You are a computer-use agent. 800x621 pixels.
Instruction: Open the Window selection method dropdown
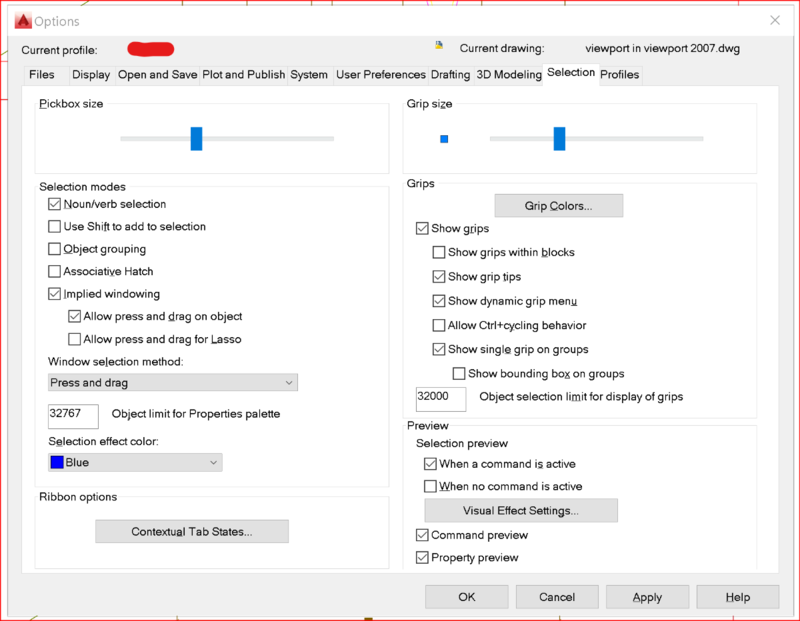pyautogui.click(x=173, y=382)
